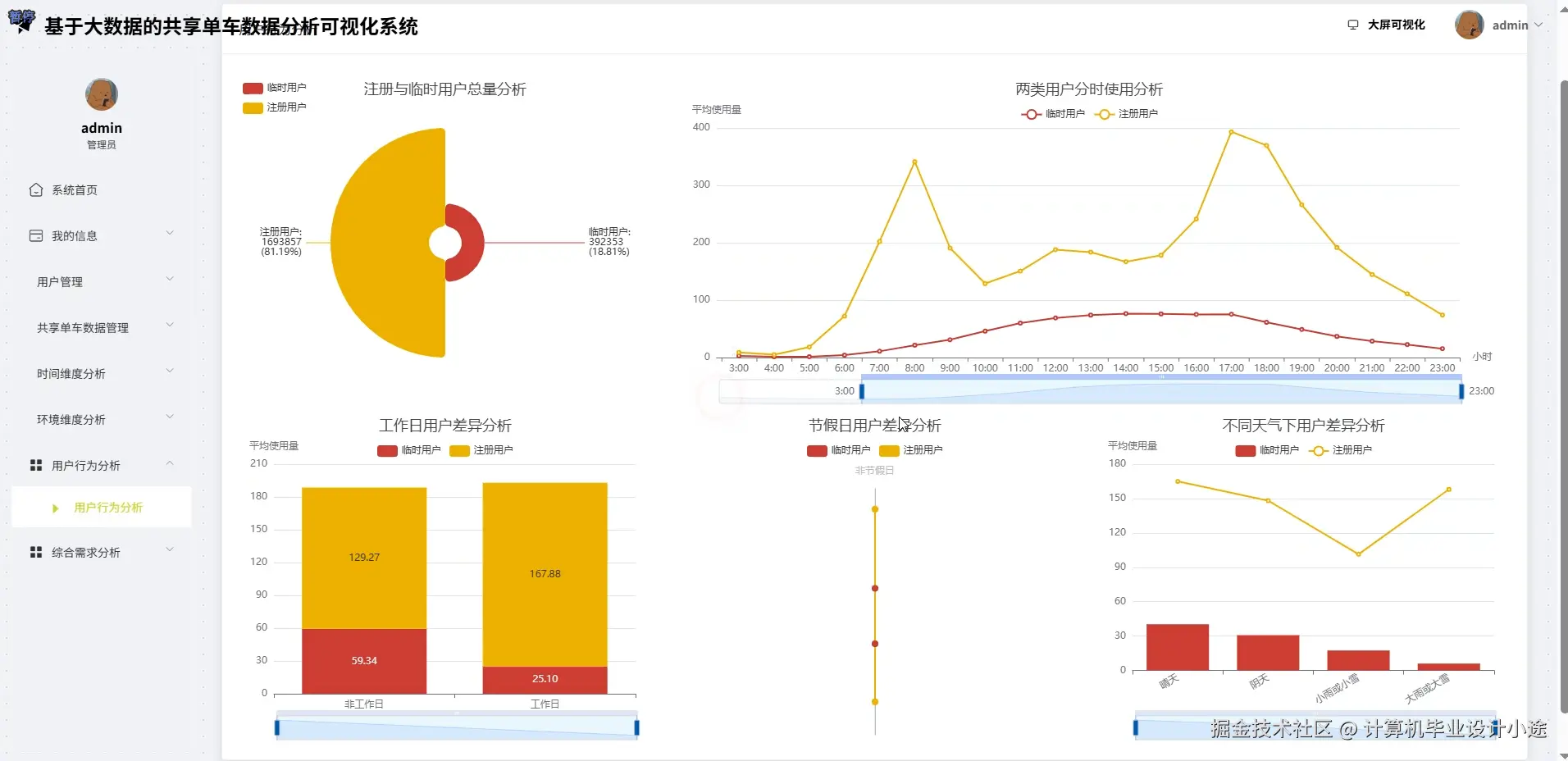This screenshot has width=1568, height=761.
Task: Click the card icon next to 我的信息
Action: tap(36, 235)
